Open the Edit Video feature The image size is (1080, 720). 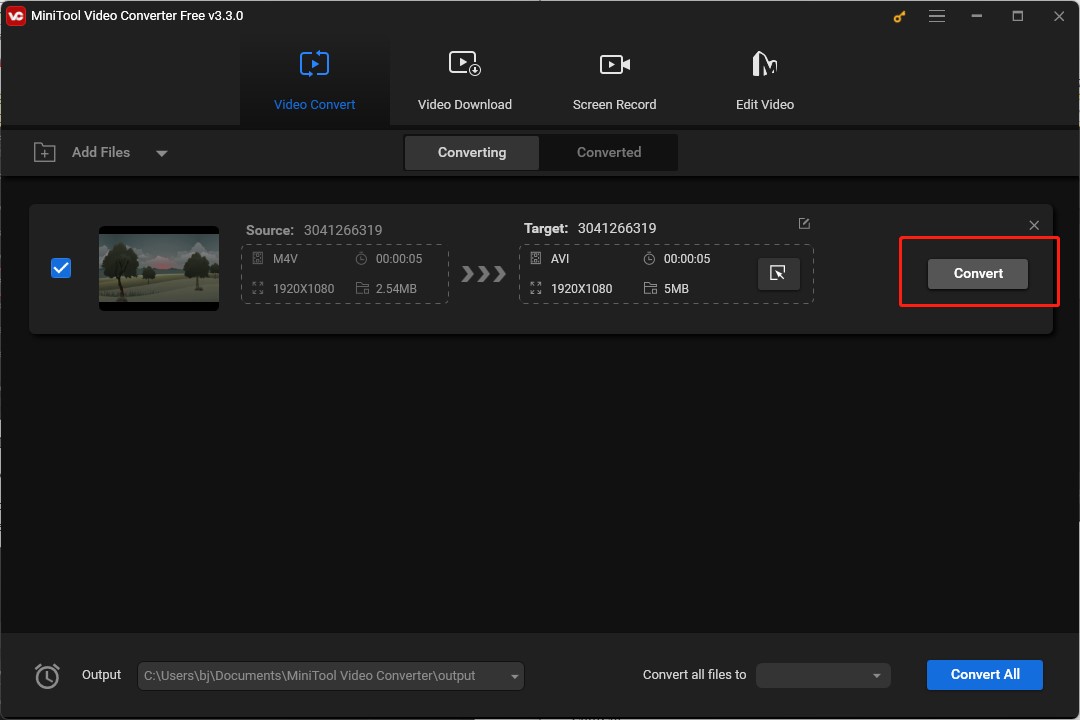[x=764, y=78]
